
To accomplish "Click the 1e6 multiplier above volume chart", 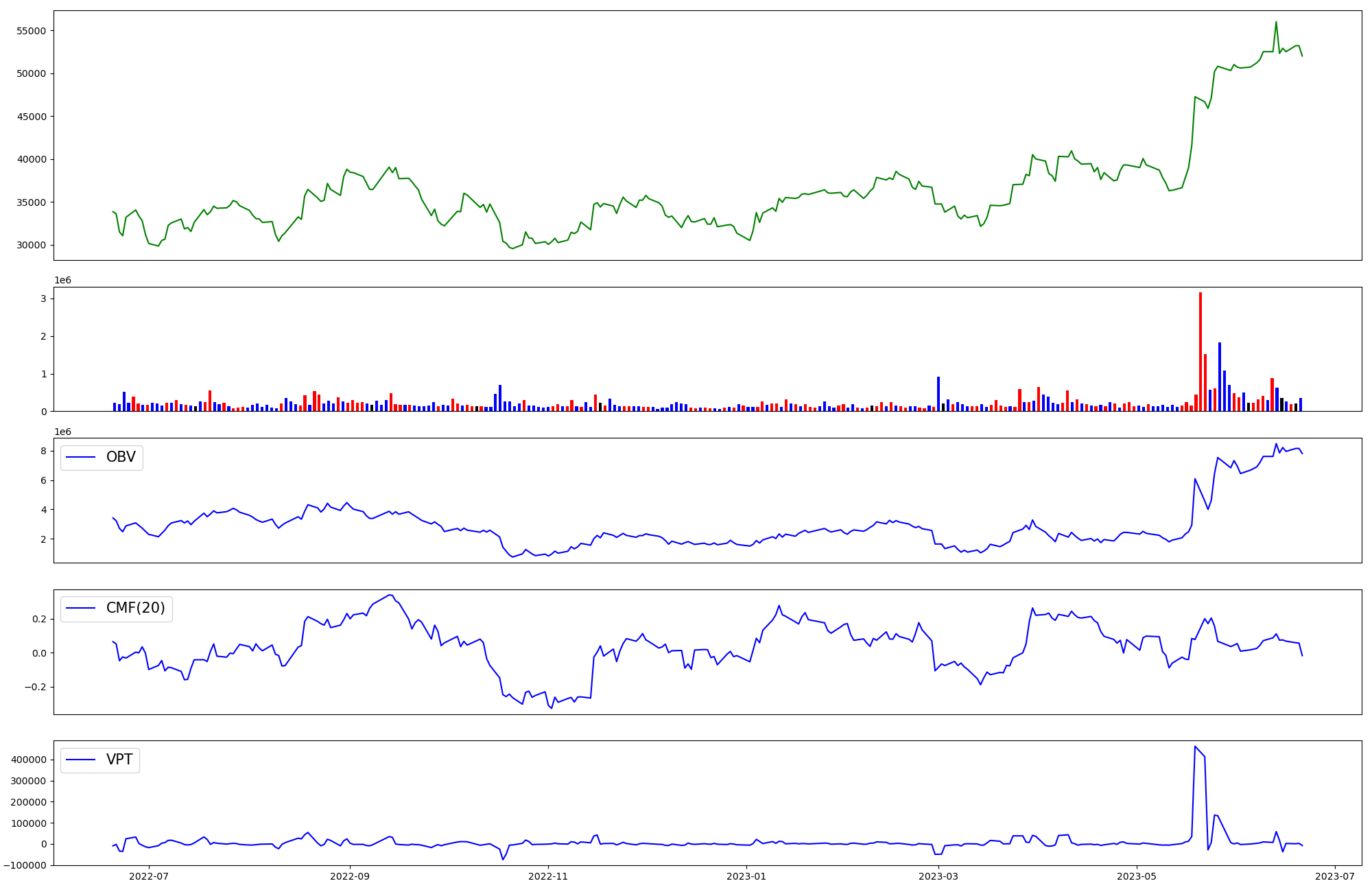I will pos(62,281).
